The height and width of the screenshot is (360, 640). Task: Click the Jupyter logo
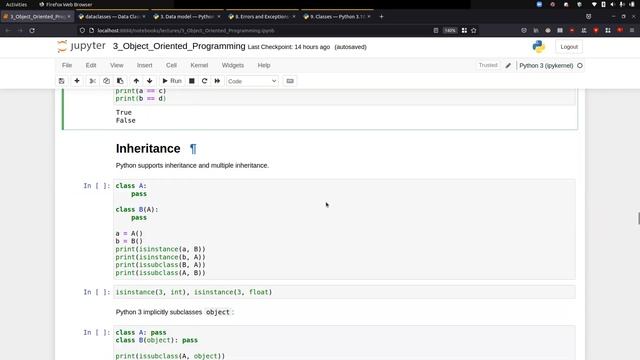point(82,46)
